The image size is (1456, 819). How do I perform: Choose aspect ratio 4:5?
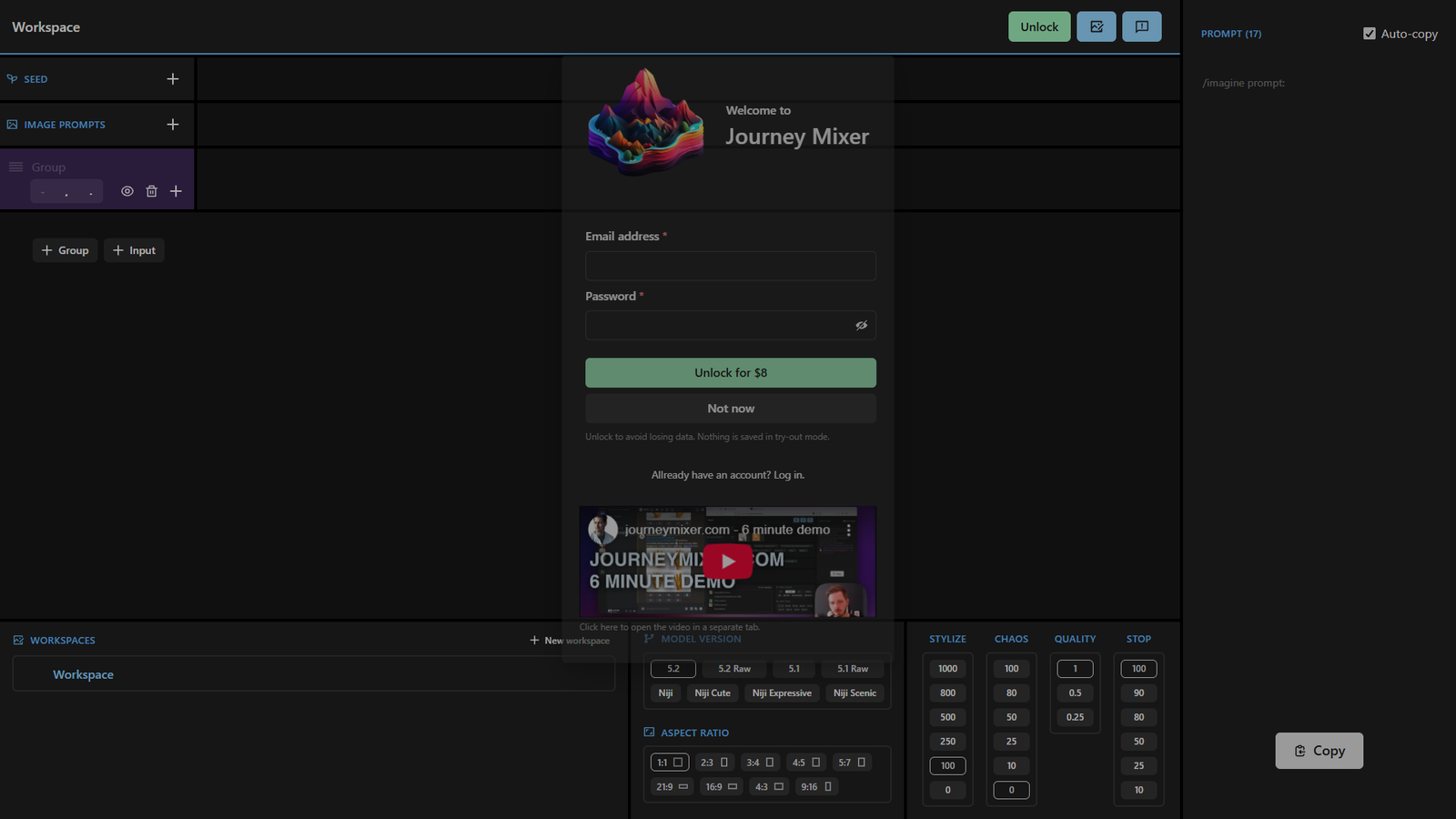[x=806, y=763]
